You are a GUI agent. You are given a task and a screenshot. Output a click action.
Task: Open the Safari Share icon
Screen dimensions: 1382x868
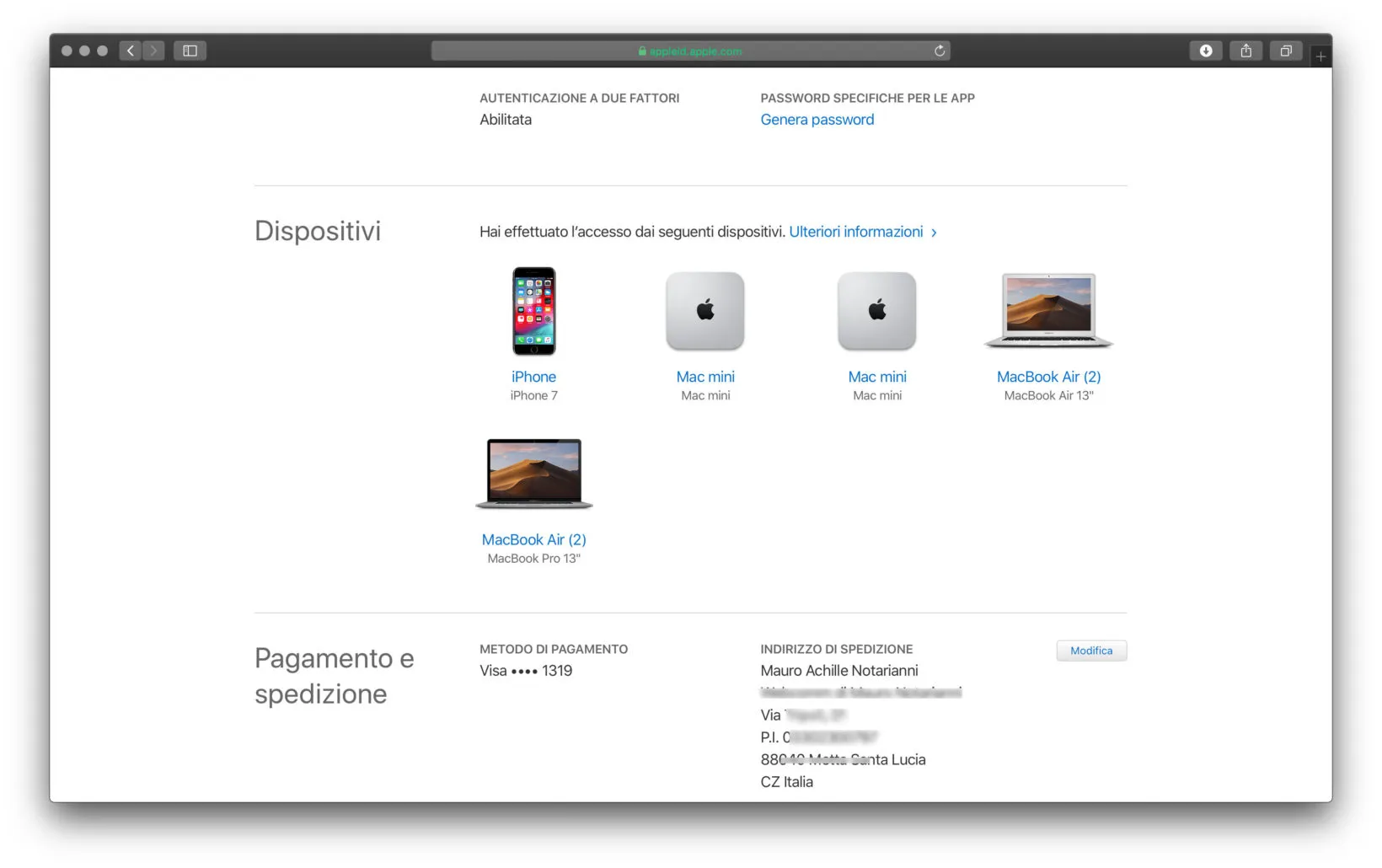coord(1245,51)
